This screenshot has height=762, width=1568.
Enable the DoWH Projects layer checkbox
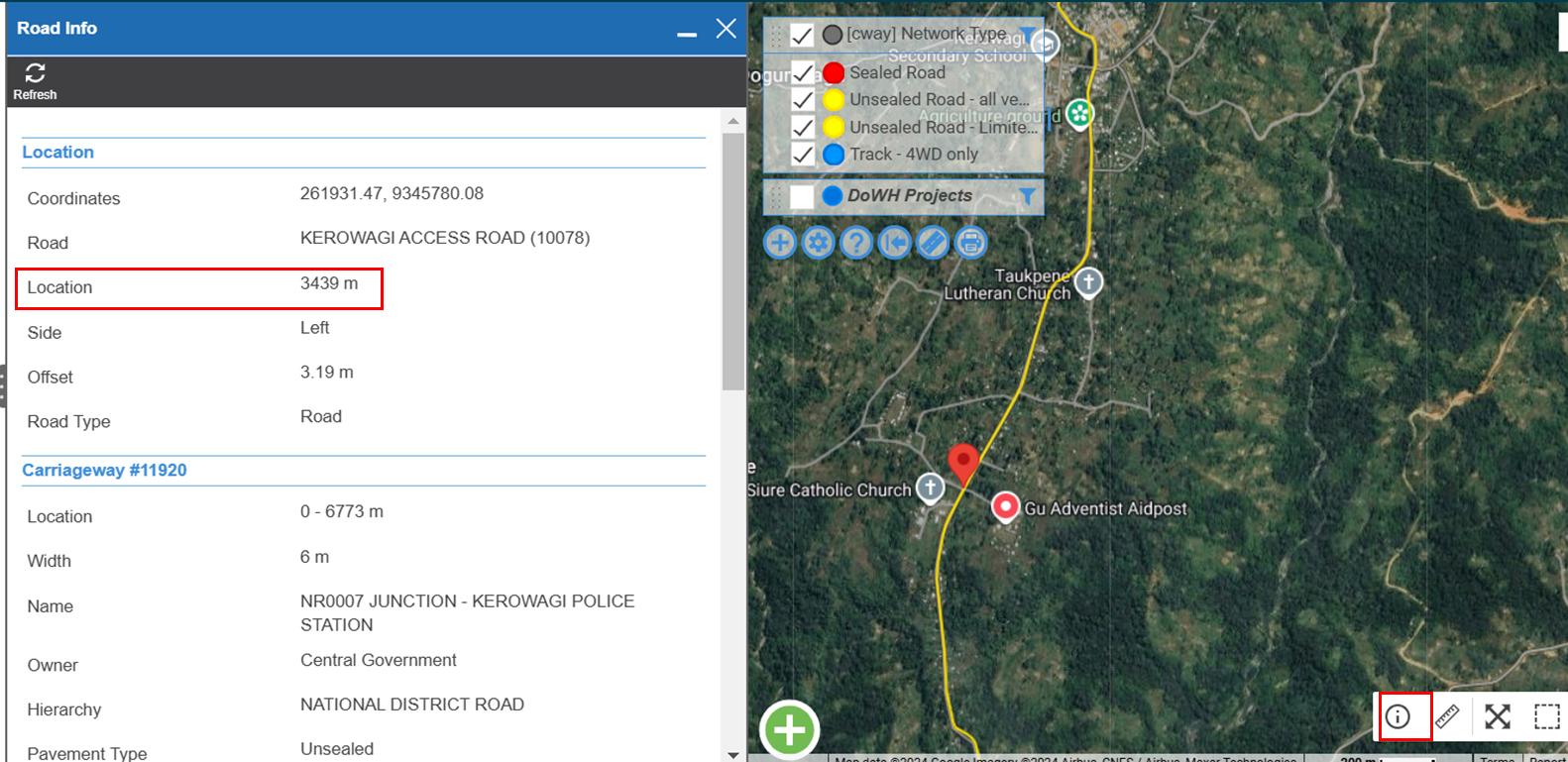pyautogui.click(x=802, y=196)
